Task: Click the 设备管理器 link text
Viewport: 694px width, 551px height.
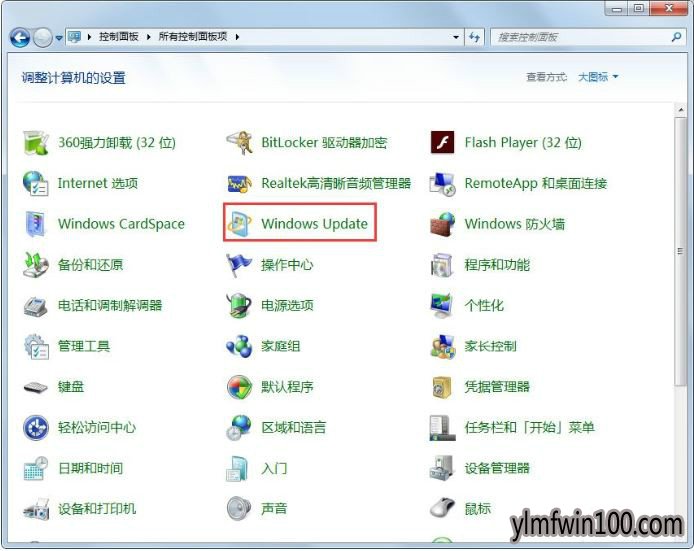Action: click(x=497, y=468)
